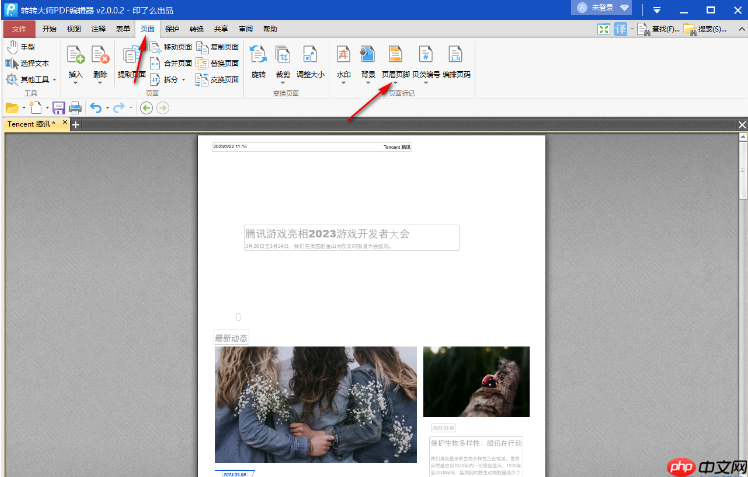The image size is (748, 477).
Task: Click the 背景 background icon
Action: click(x=368, y=54)
